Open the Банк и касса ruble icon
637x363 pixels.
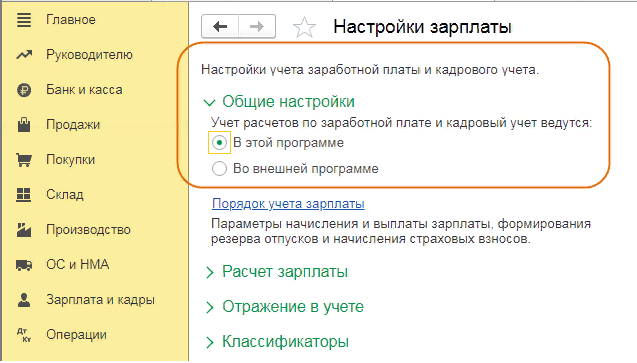point(24,90)
